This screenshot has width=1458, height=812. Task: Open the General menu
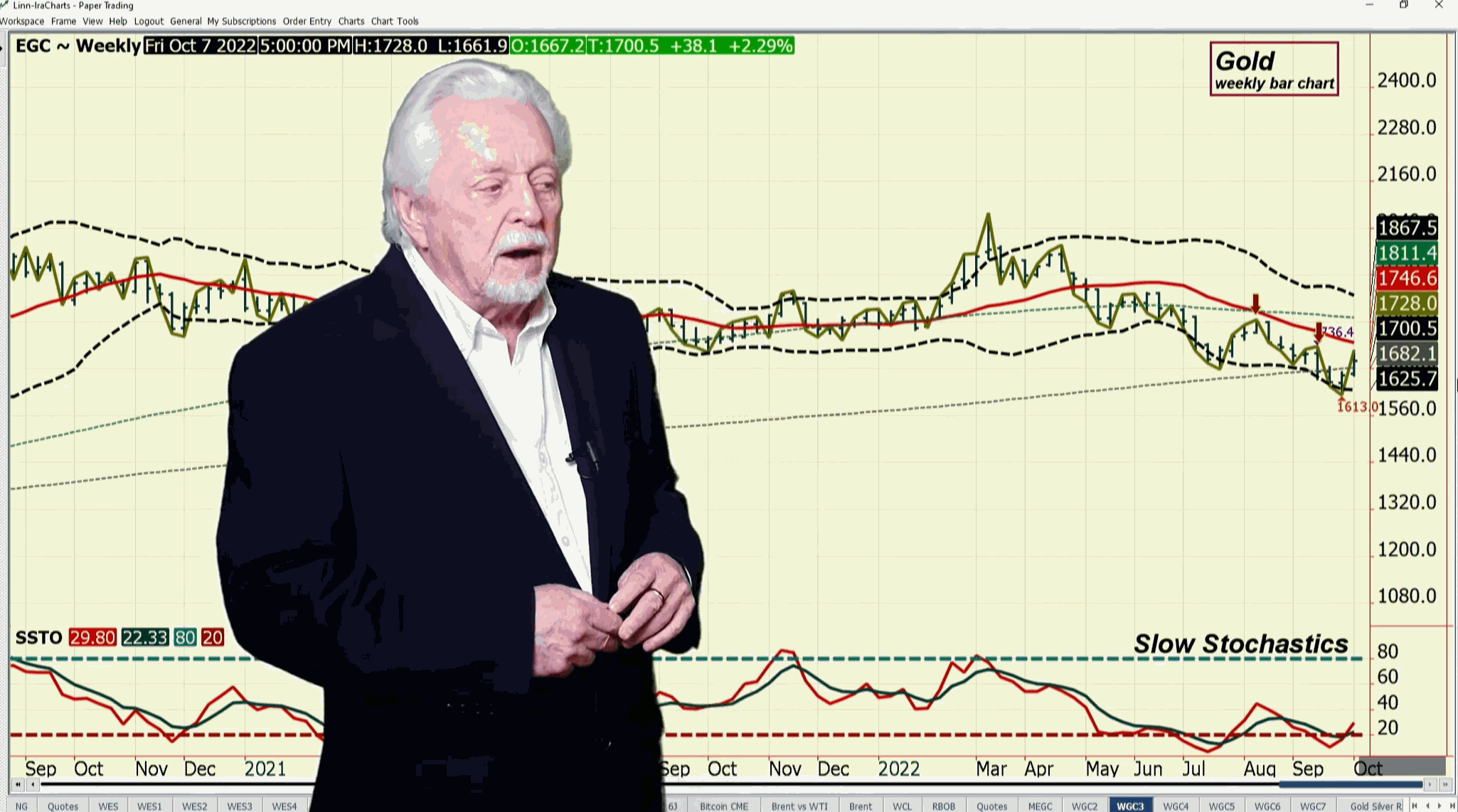coord(186,21)
